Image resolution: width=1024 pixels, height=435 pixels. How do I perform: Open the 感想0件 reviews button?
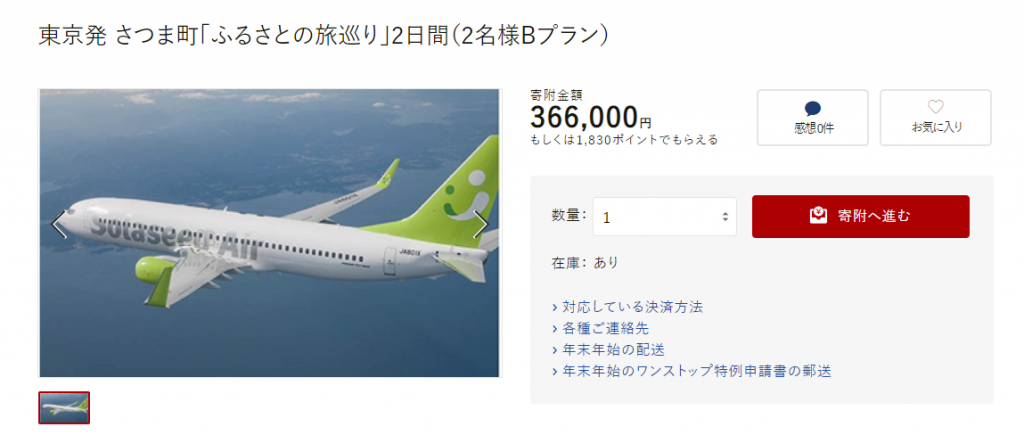coord(812,118)
